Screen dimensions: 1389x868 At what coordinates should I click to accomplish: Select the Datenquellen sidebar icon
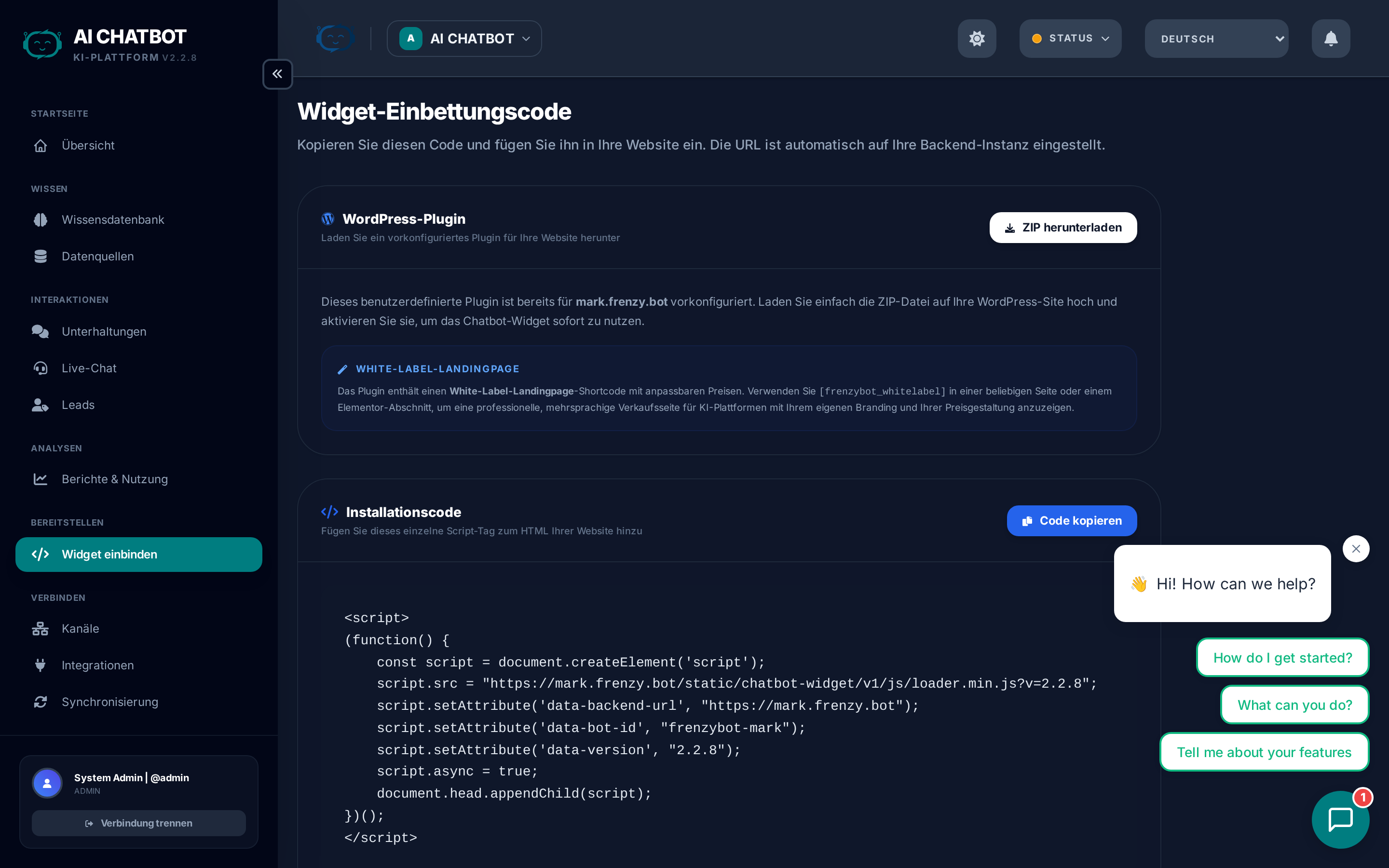pos(97,256)
